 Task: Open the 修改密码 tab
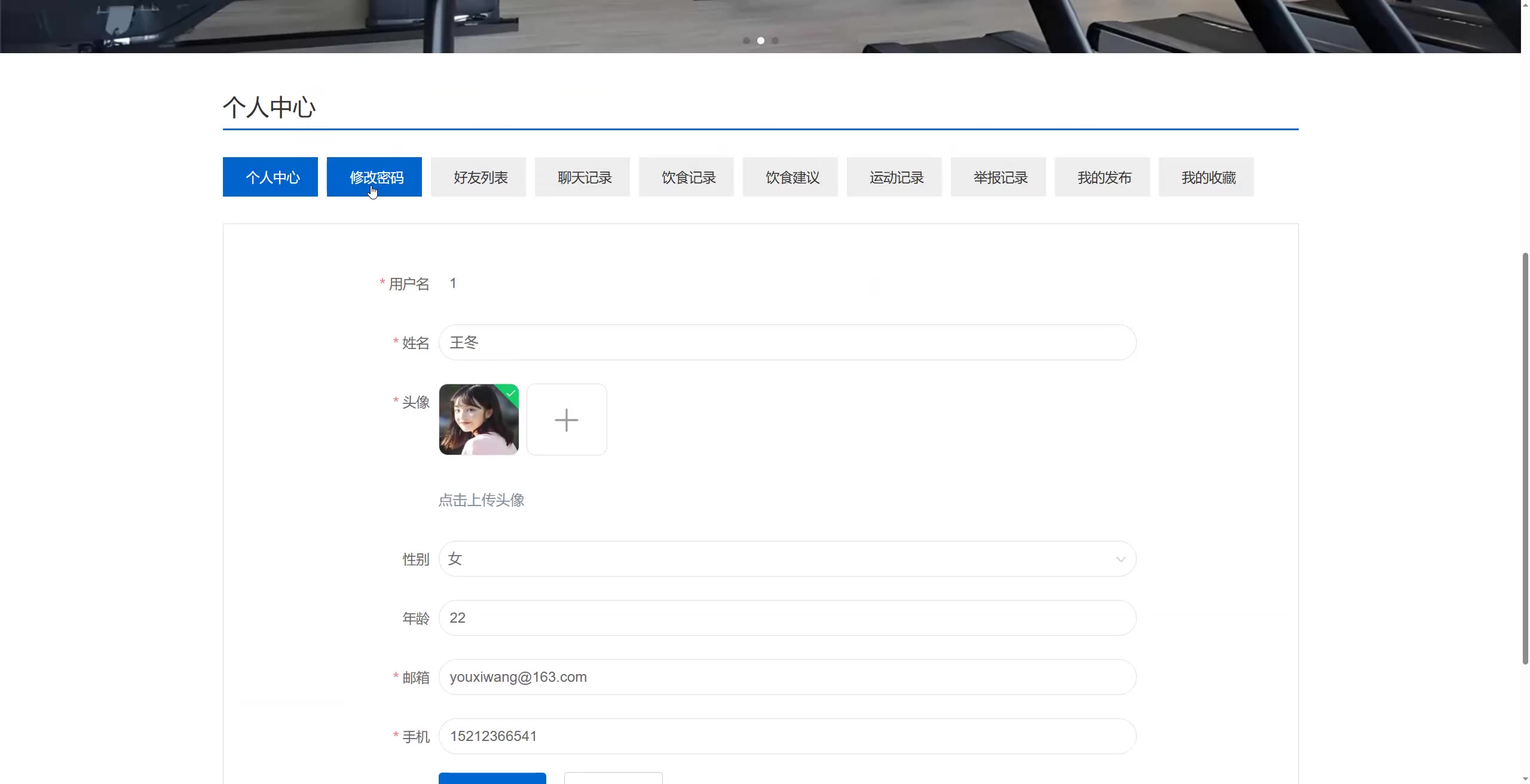tap(374, 177)
